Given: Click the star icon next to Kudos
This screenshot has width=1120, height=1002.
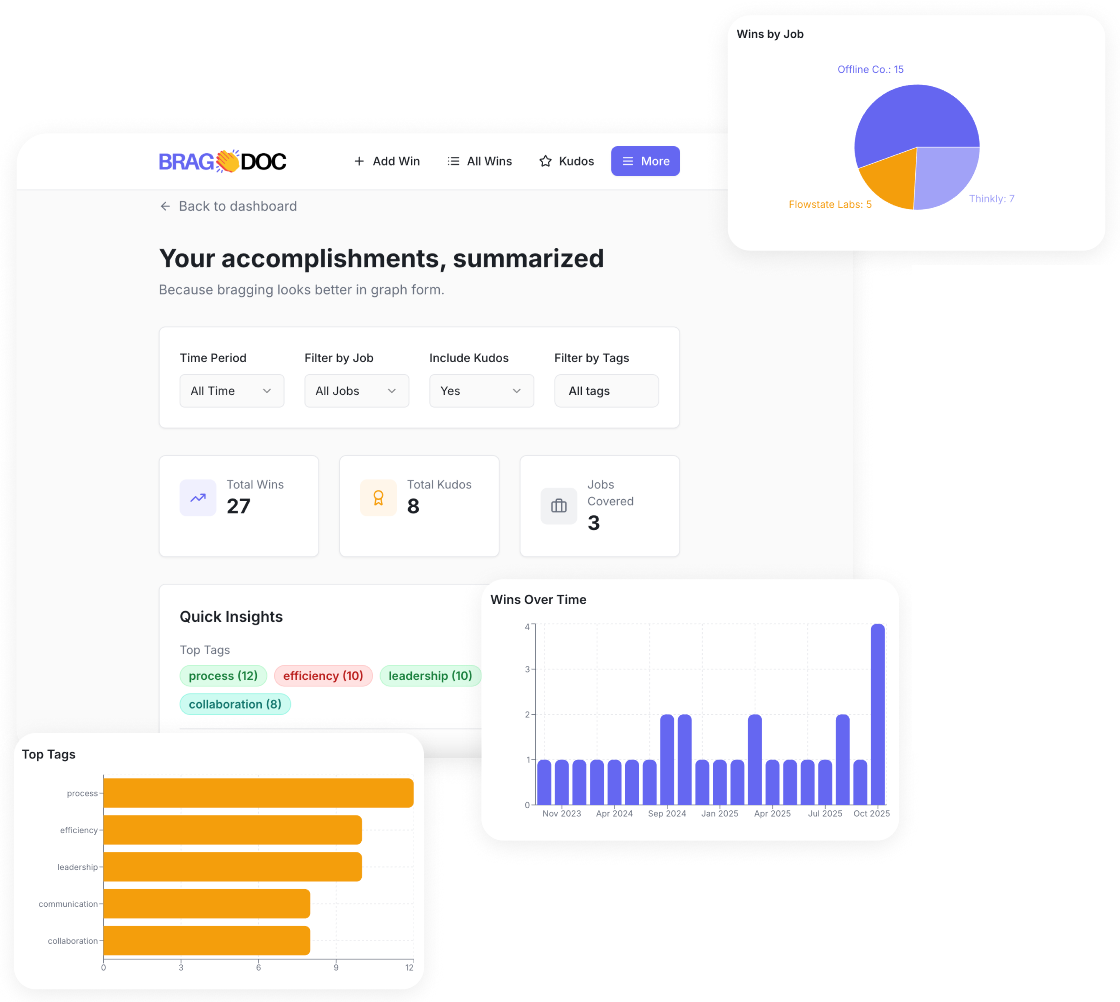Looking at the screenshot, I should pos(543,161).
